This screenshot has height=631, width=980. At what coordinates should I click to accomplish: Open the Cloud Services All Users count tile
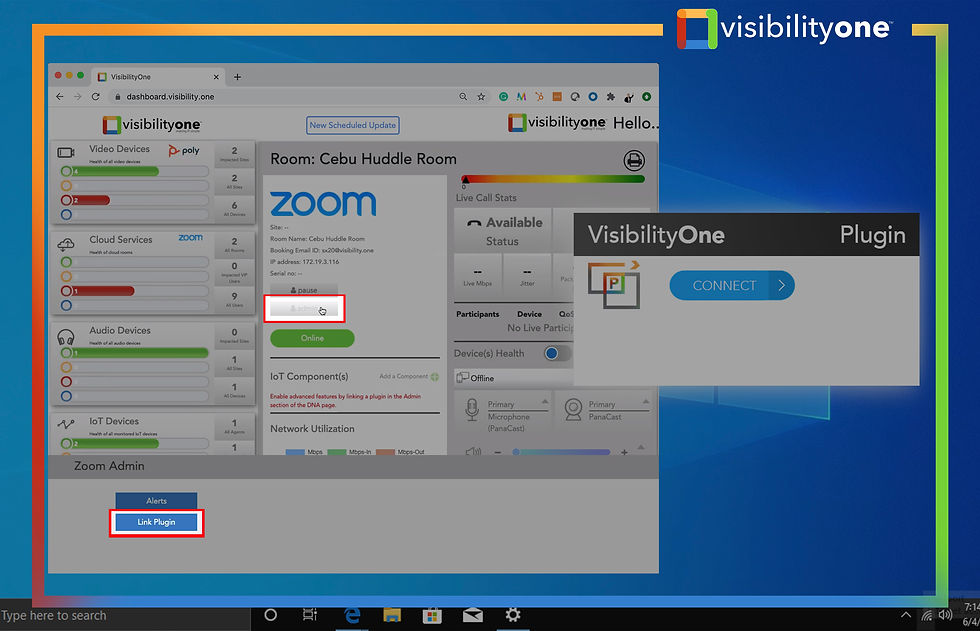[x=234, y=299]
